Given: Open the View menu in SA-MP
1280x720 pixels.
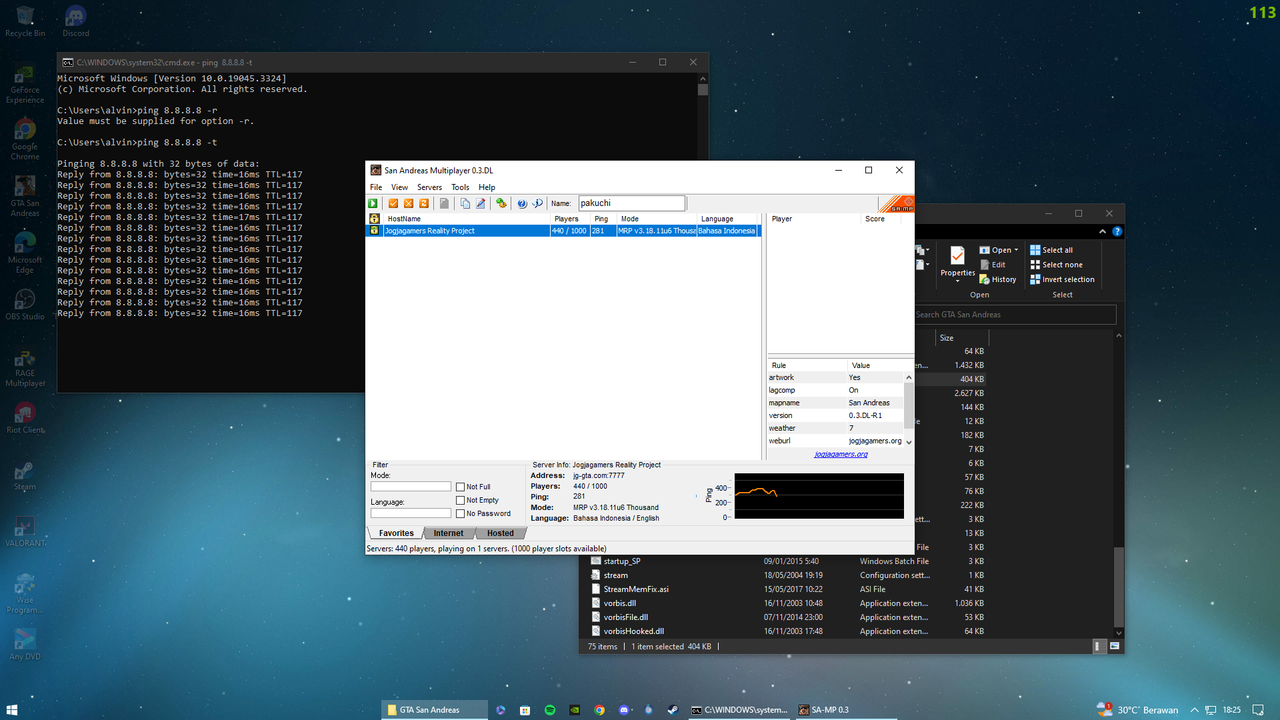Looking at the screenshot, I should pos(399,187).
